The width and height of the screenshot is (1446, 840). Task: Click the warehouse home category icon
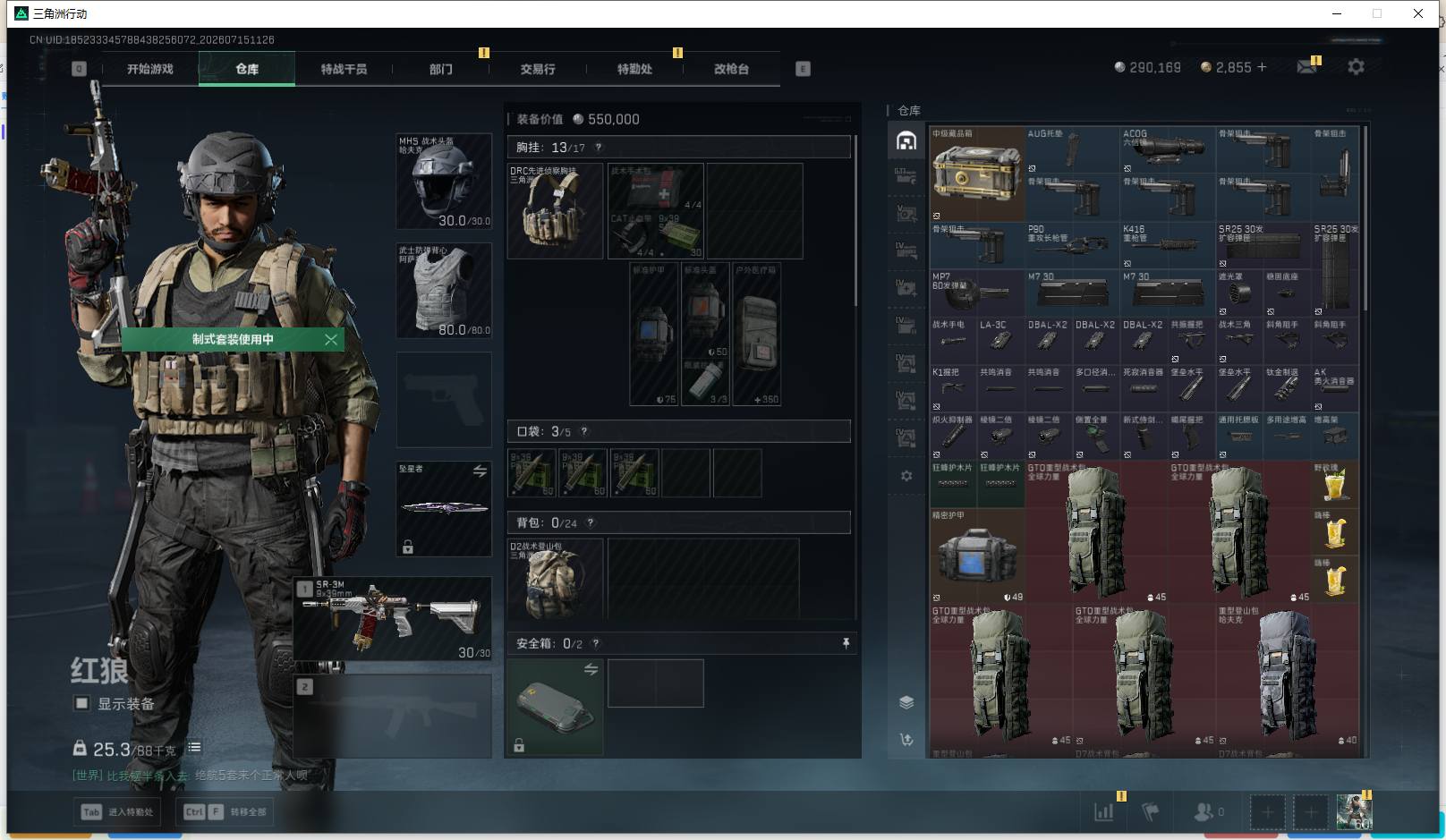906,140
